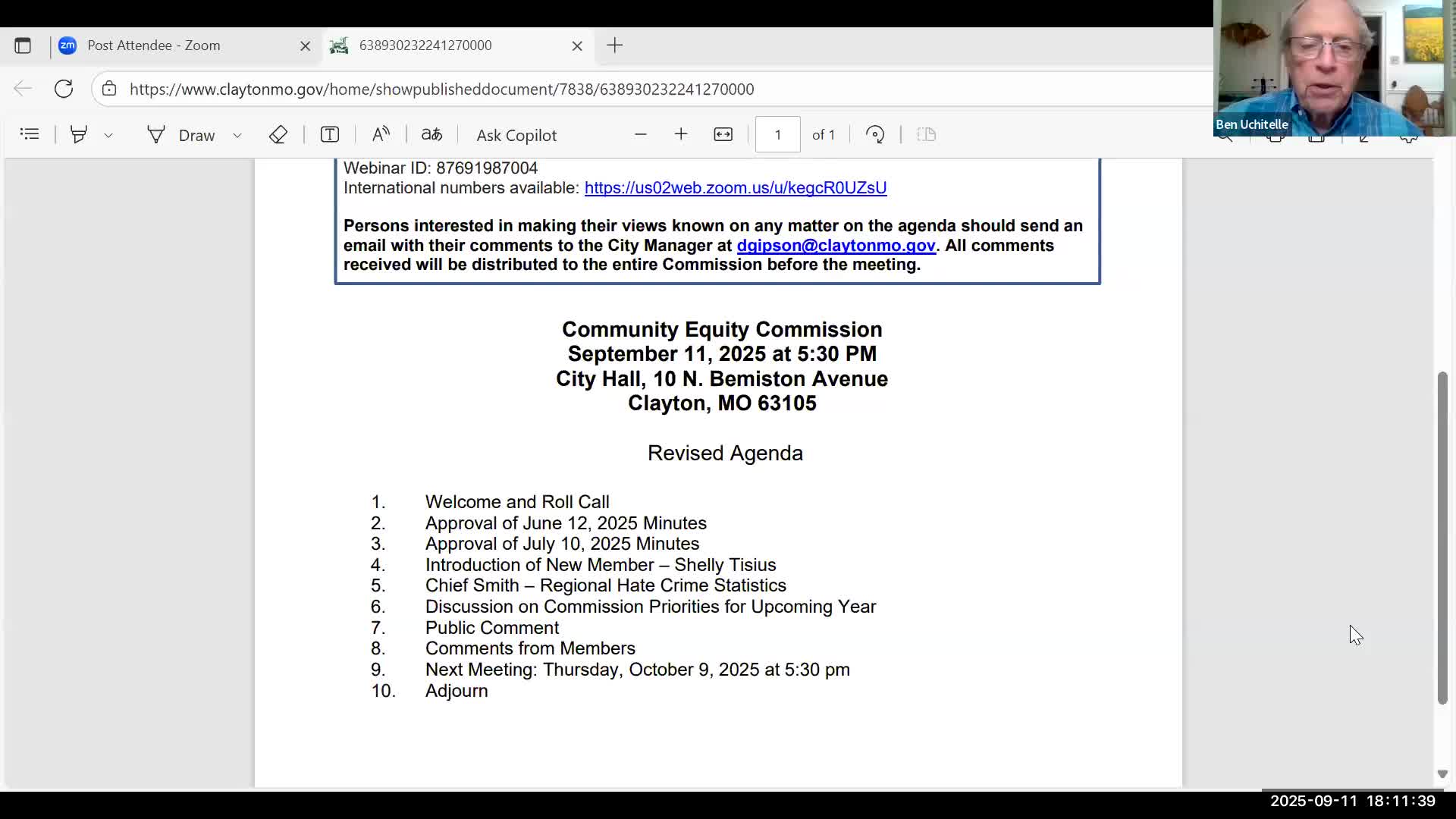Click 'Public Comment' agenda item
Screen dimensions: 1456x819
[492, 628]
